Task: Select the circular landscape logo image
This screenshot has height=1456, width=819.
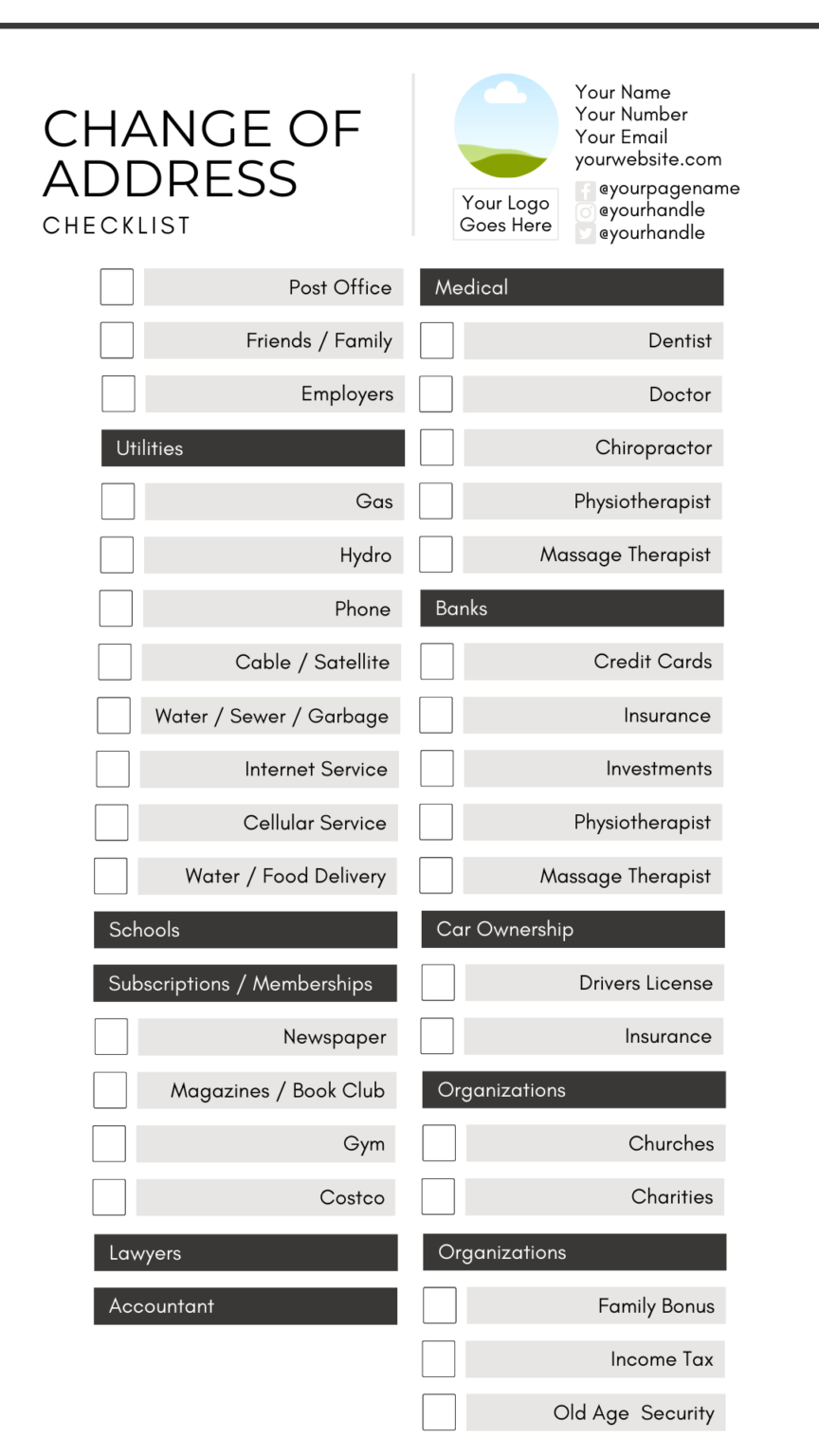Action: click(506, 126)
